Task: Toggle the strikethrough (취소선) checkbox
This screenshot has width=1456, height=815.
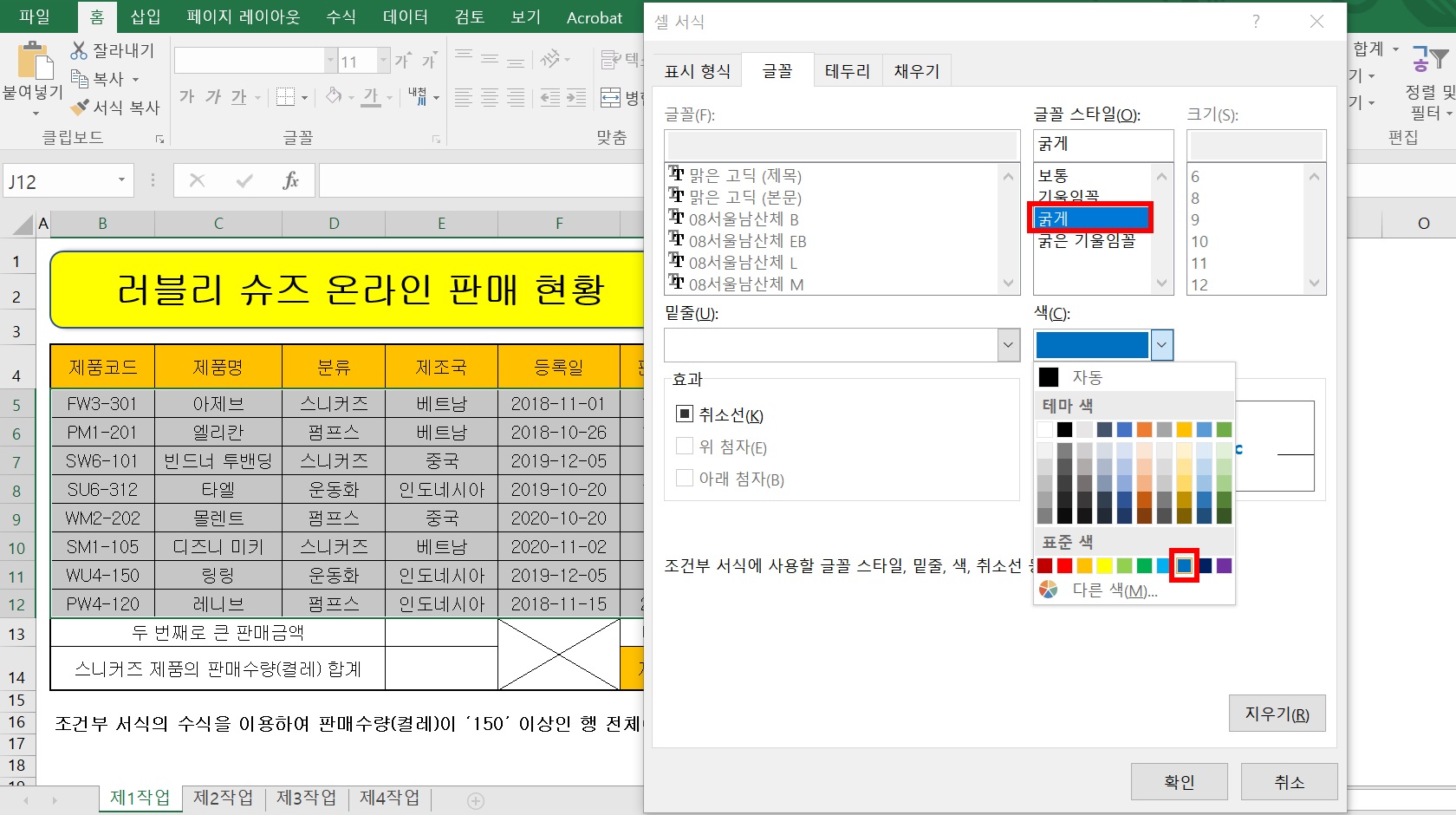Action: (684, 414)
